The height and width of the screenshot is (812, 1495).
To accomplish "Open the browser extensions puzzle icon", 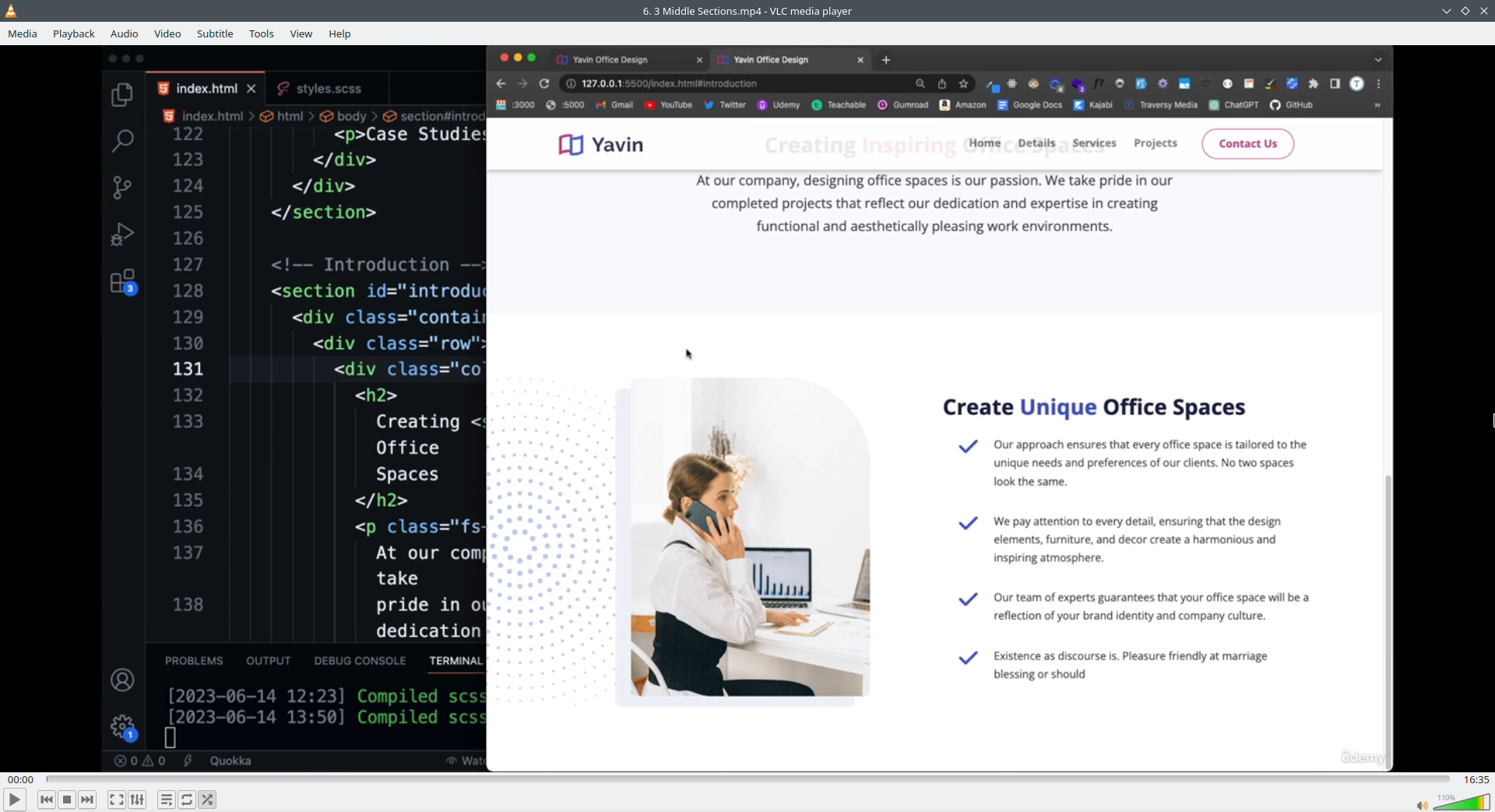I will point(1314,83).
